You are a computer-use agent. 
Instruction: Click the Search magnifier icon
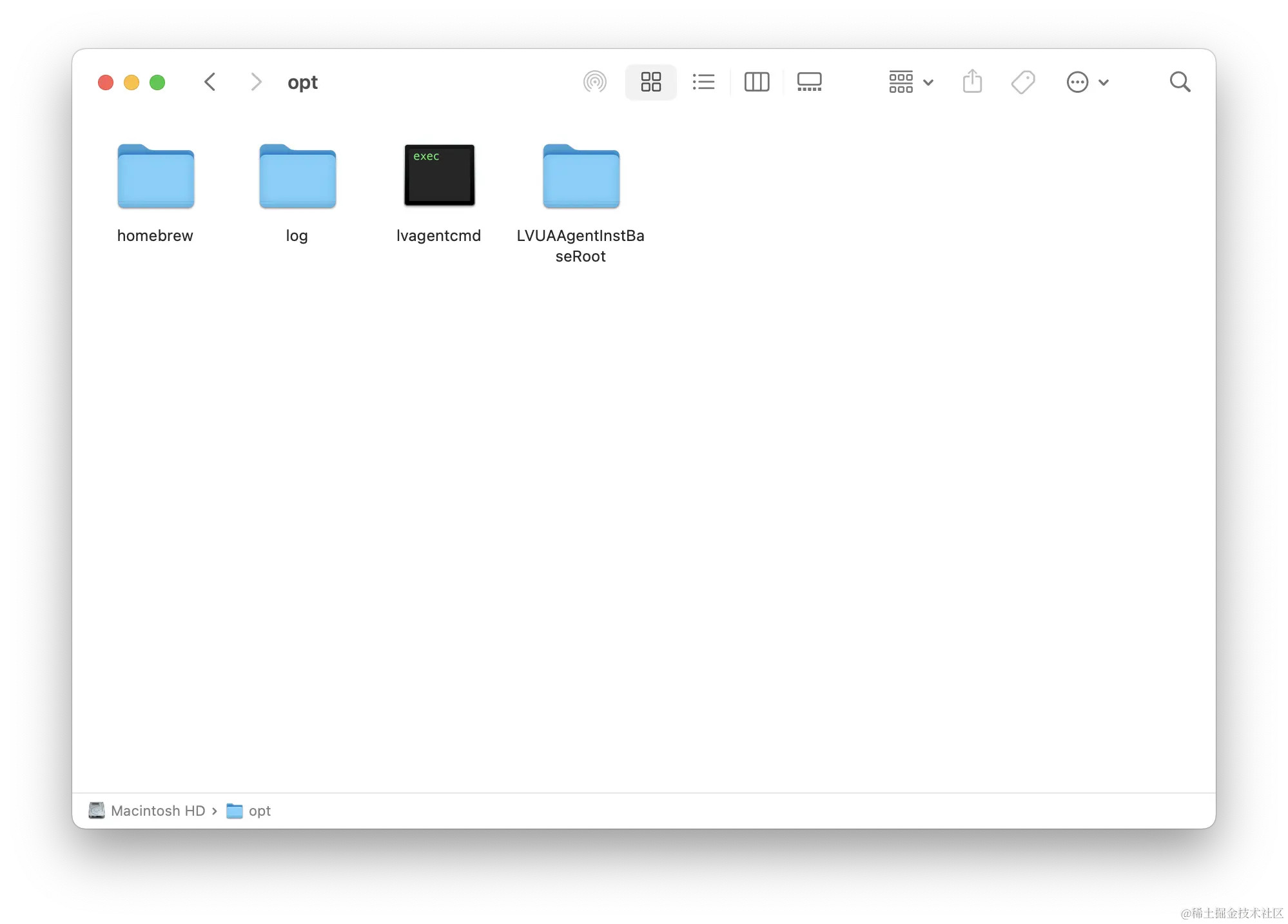coord(1180,82)
